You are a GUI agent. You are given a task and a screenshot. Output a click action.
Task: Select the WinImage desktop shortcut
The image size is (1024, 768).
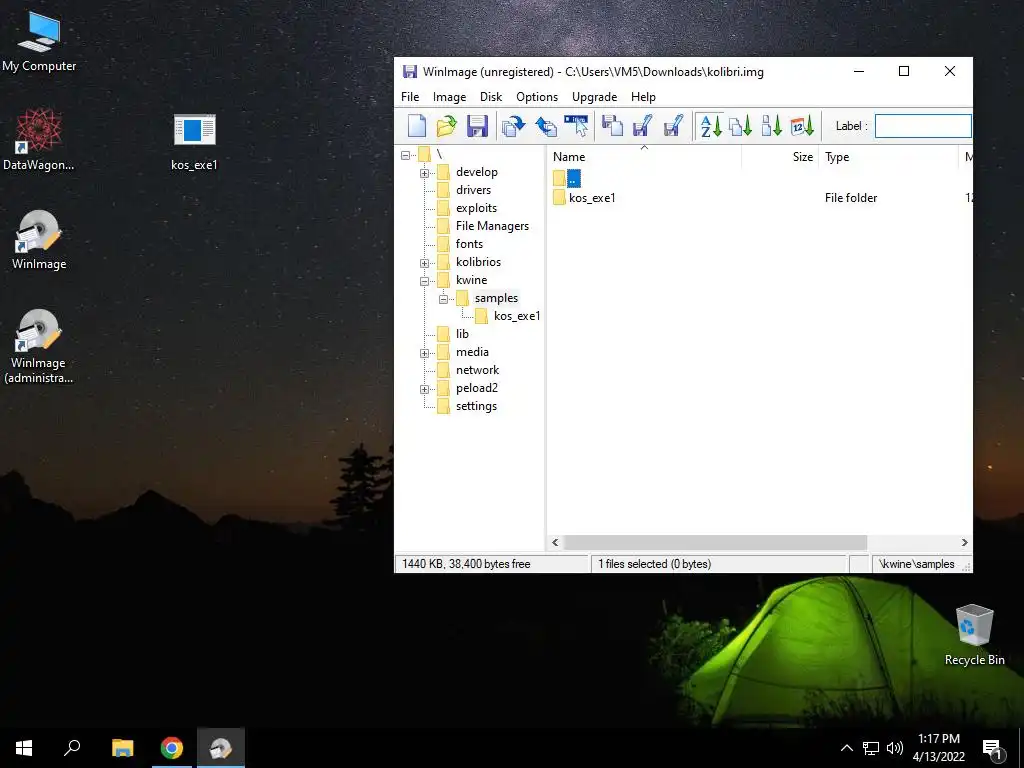[x=39, y=240]
